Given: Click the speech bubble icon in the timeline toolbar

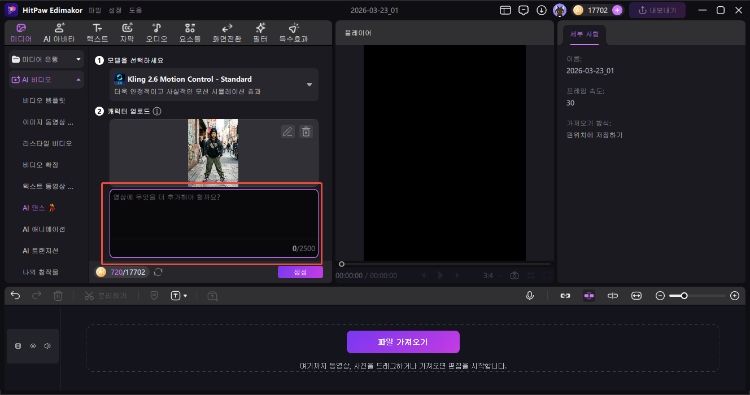Looking at the screenshot, I should (212, 296).
